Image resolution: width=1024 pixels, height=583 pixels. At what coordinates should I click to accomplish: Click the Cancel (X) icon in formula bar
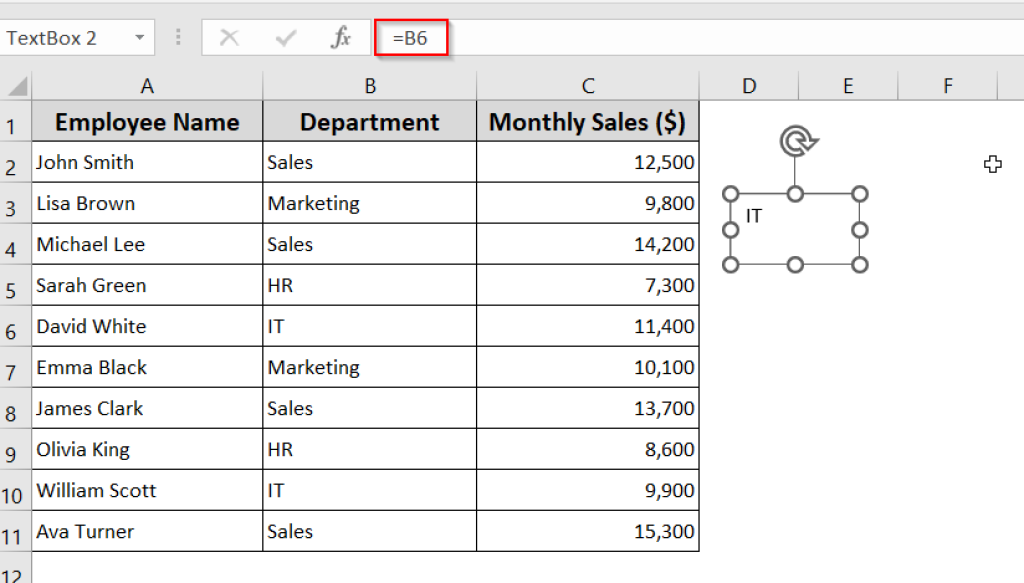click(x=229, y=36)
